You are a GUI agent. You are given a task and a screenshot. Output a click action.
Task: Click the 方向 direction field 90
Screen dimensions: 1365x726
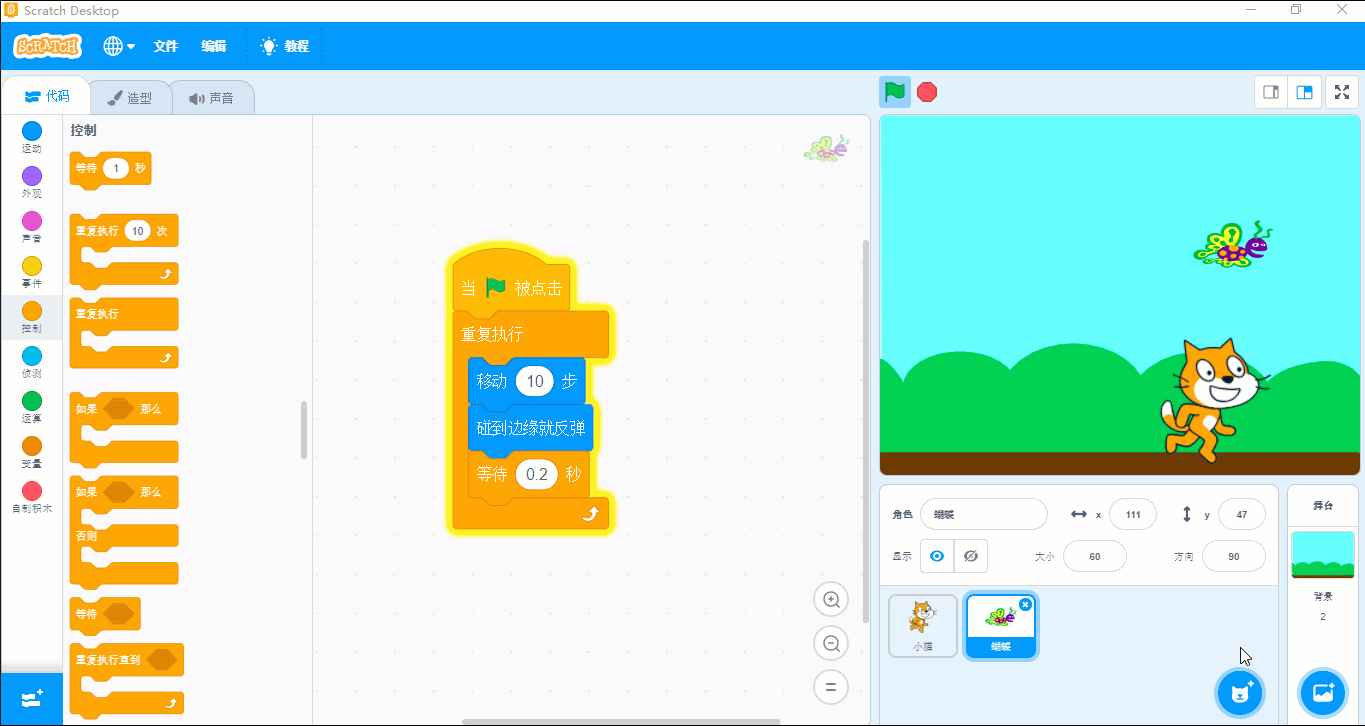(1234, 556)
